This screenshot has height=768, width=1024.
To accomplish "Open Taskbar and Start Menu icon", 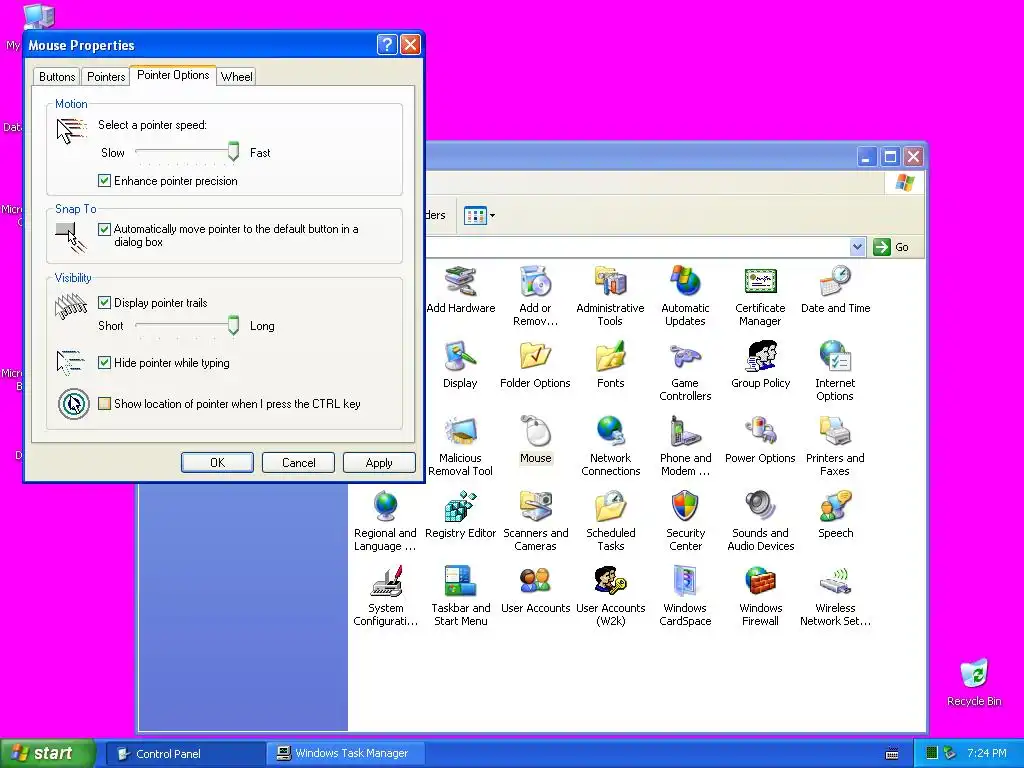I will 460,596.
